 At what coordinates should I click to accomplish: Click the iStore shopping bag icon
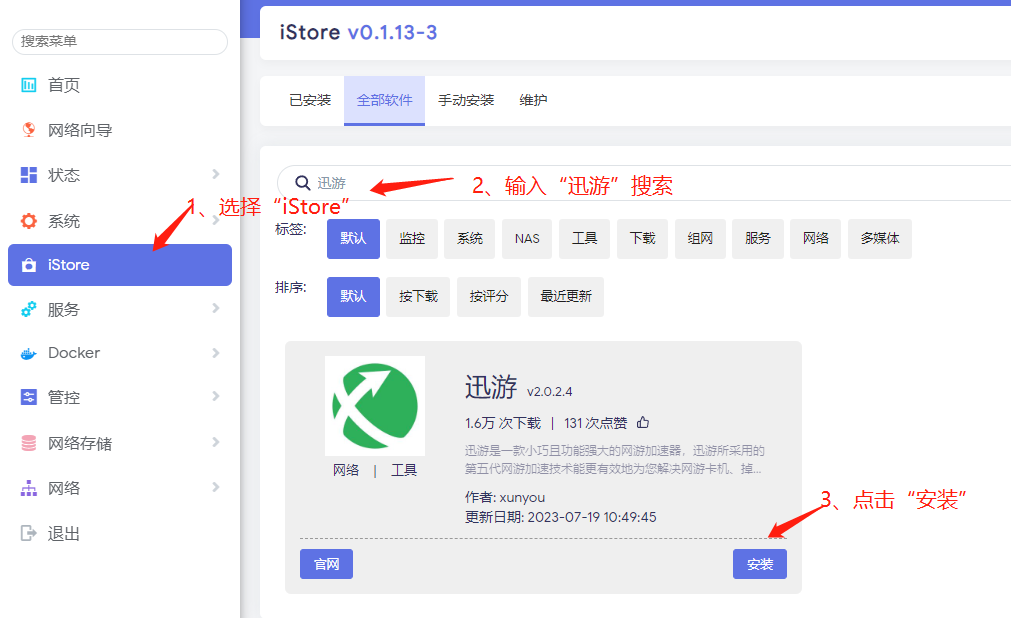tap(29, 265)
